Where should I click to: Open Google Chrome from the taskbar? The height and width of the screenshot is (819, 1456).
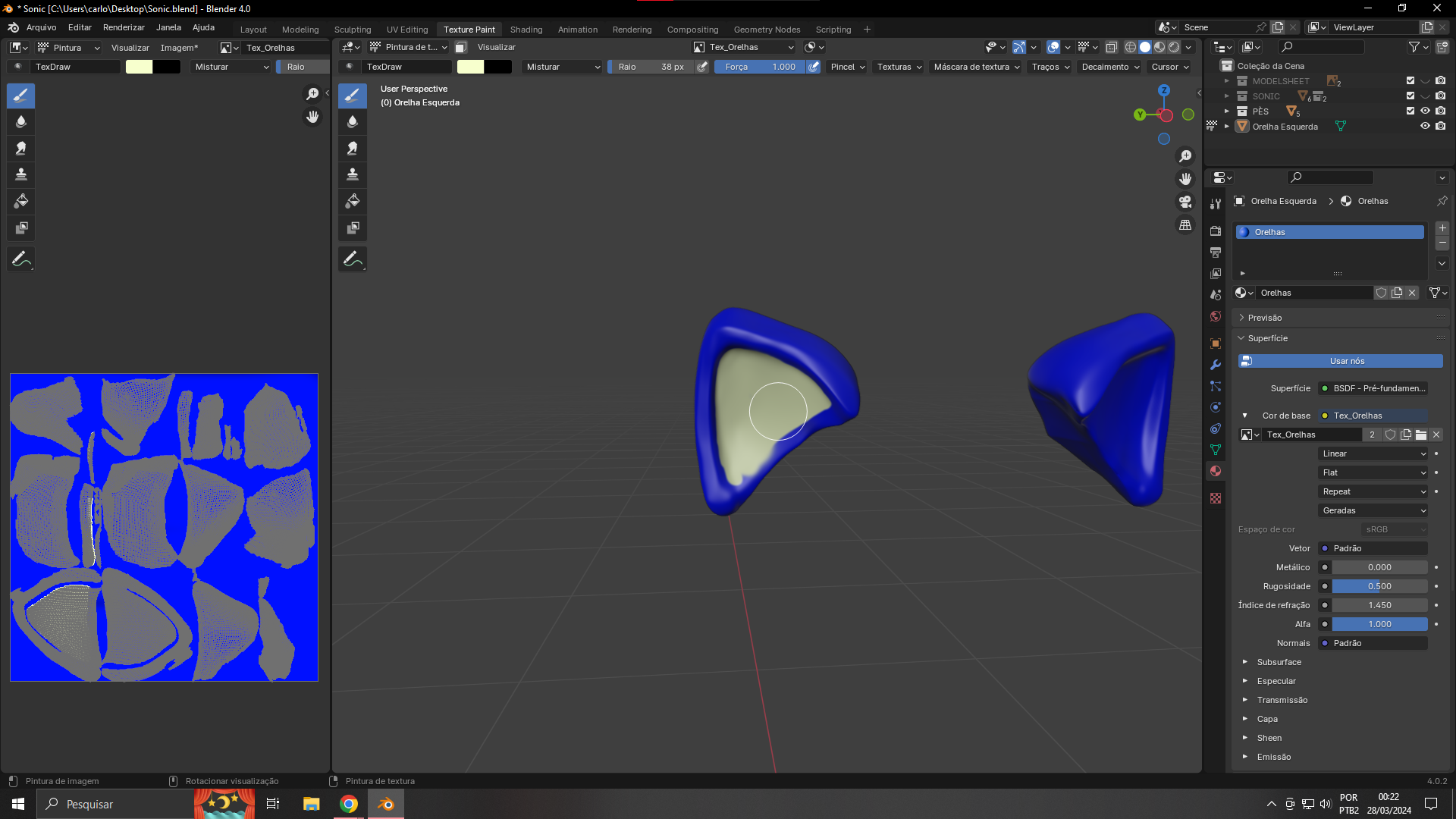click(x=349, y=804)
